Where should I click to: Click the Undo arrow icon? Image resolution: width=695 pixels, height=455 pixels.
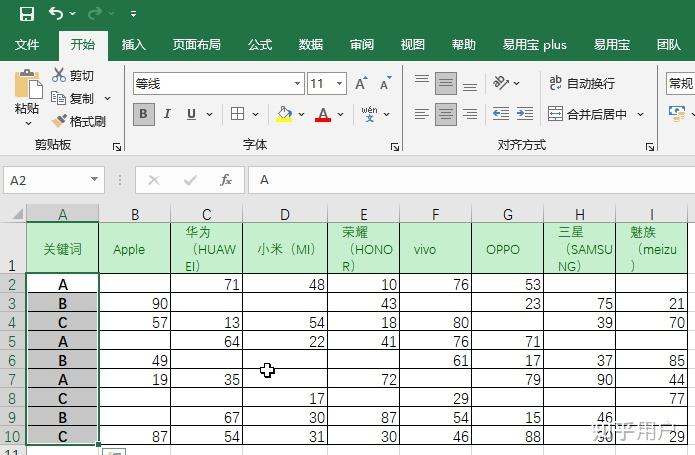pyautogui.click(x=55, y=13)
